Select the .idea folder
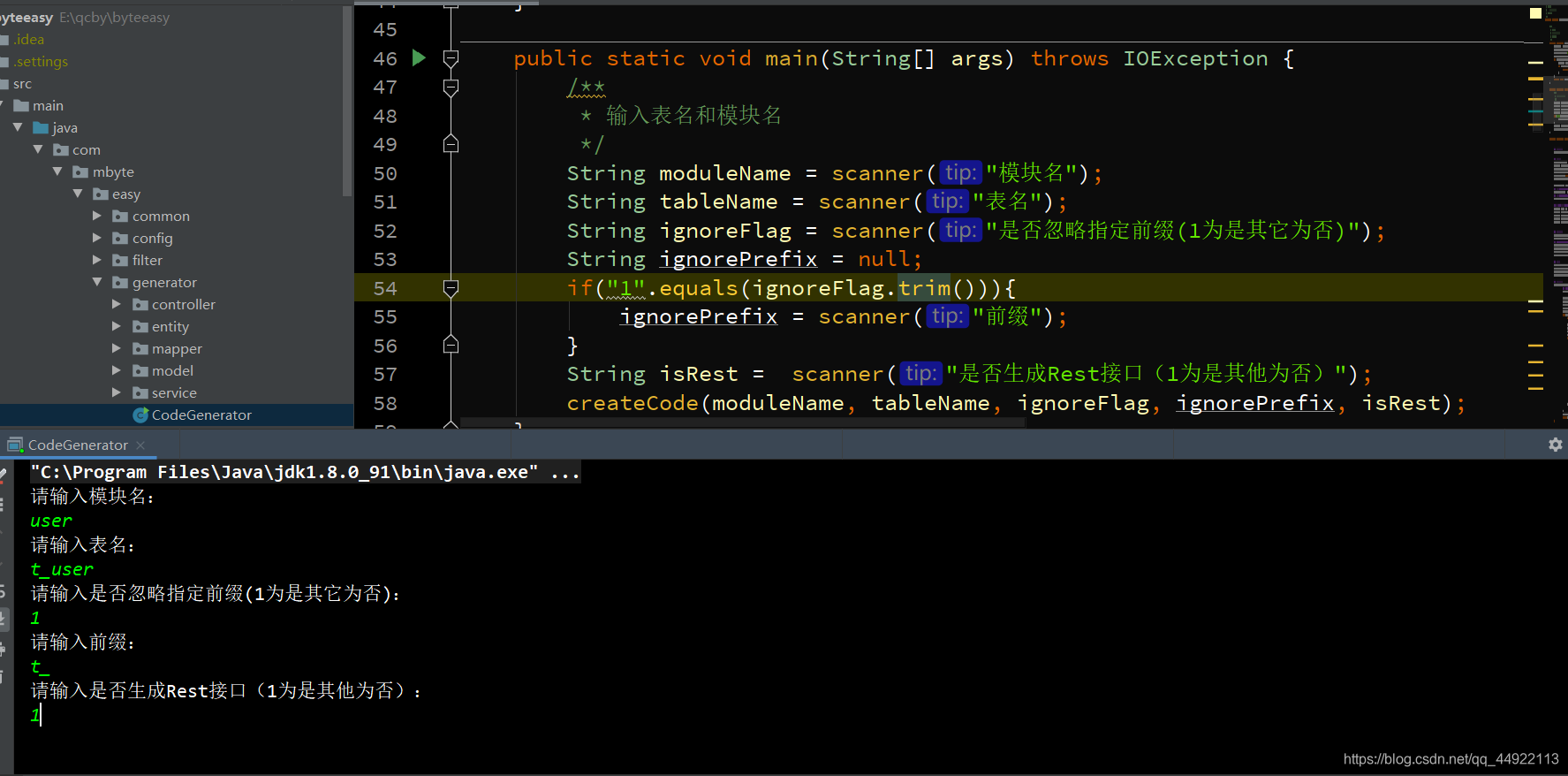The image size is (1568, 776). 28,39
